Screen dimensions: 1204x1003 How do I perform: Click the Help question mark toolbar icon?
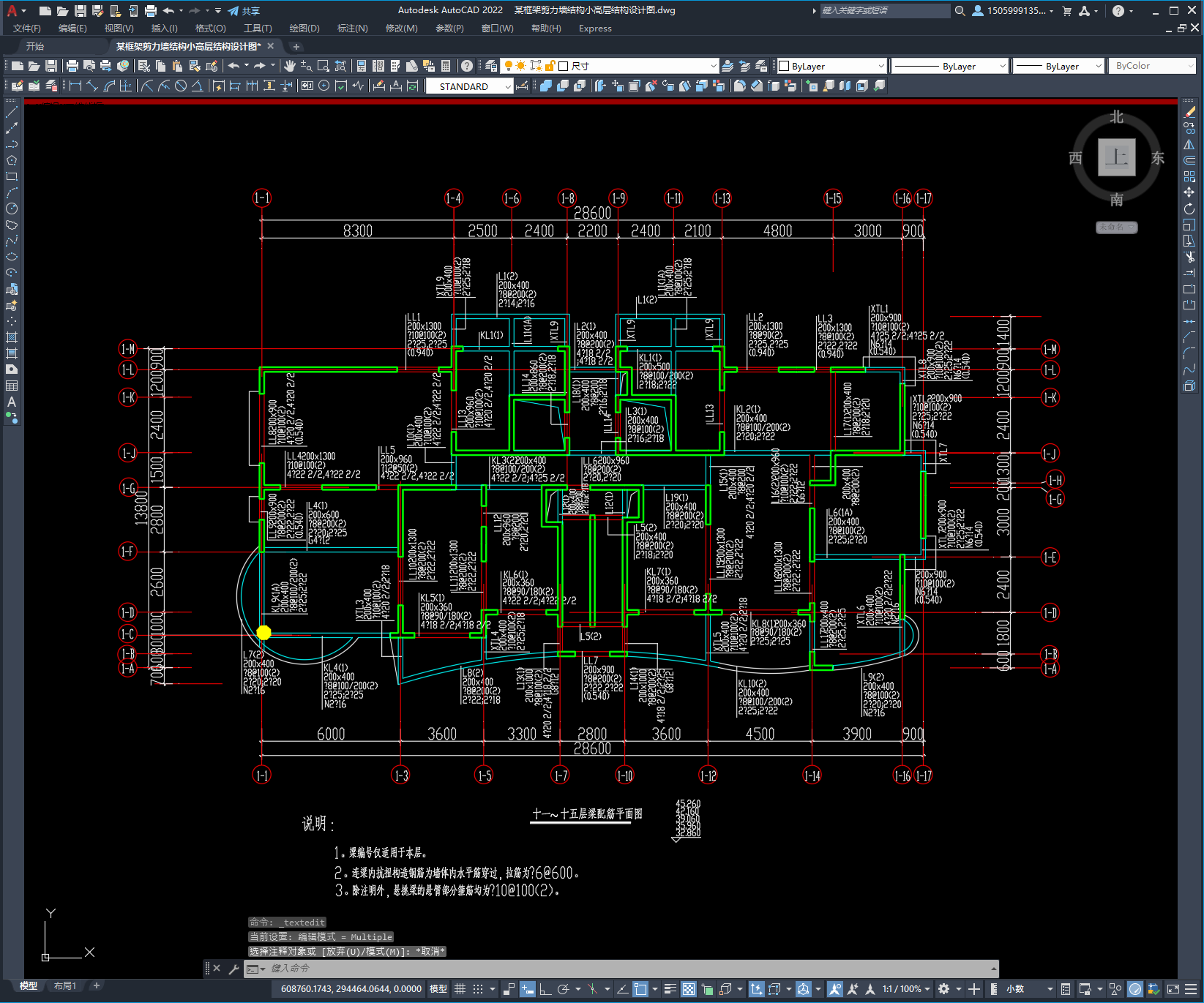coord(467,66)
